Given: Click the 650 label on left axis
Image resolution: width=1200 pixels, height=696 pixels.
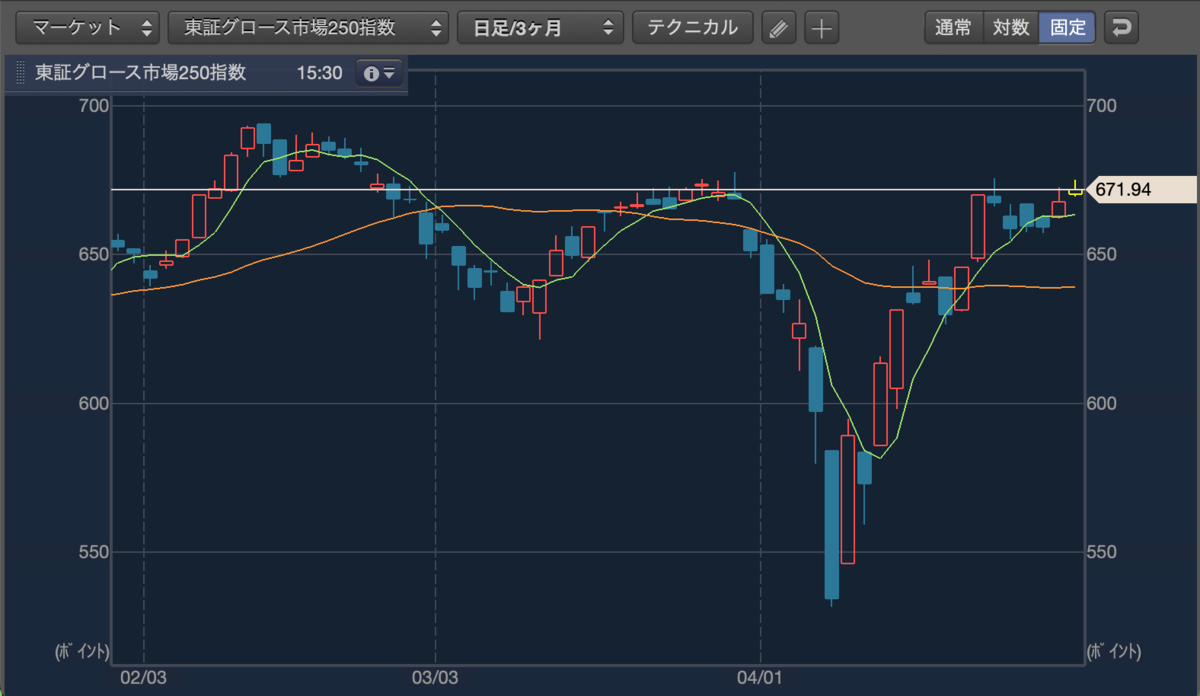Looking at the screenshot, I should click(x=92, y=255).
